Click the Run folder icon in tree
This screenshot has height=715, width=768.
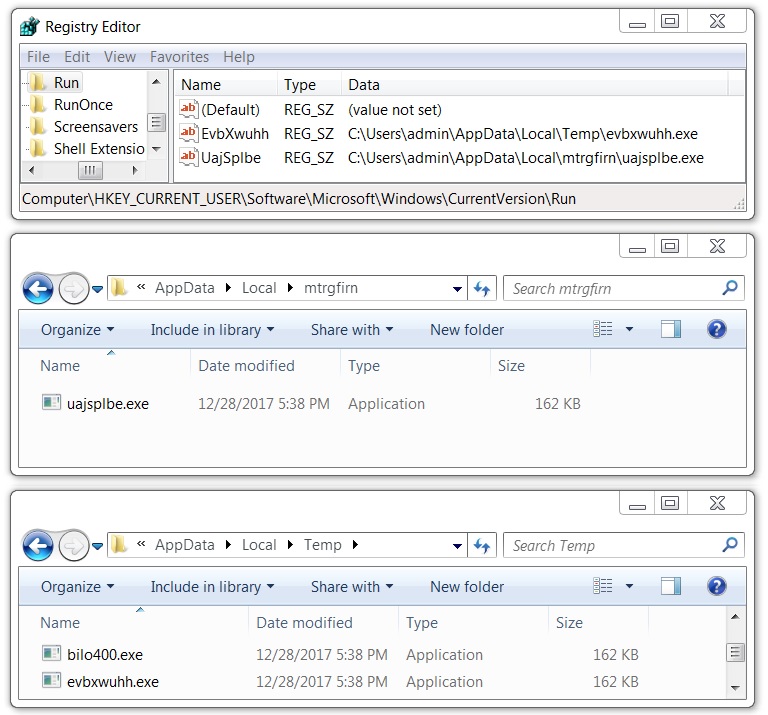38,82
